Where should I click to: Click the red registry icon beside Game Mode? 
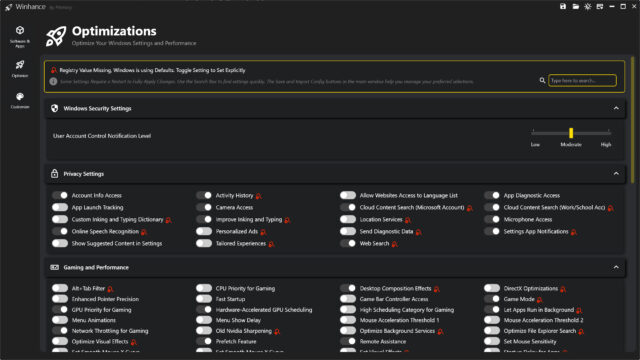pos(539,300)
